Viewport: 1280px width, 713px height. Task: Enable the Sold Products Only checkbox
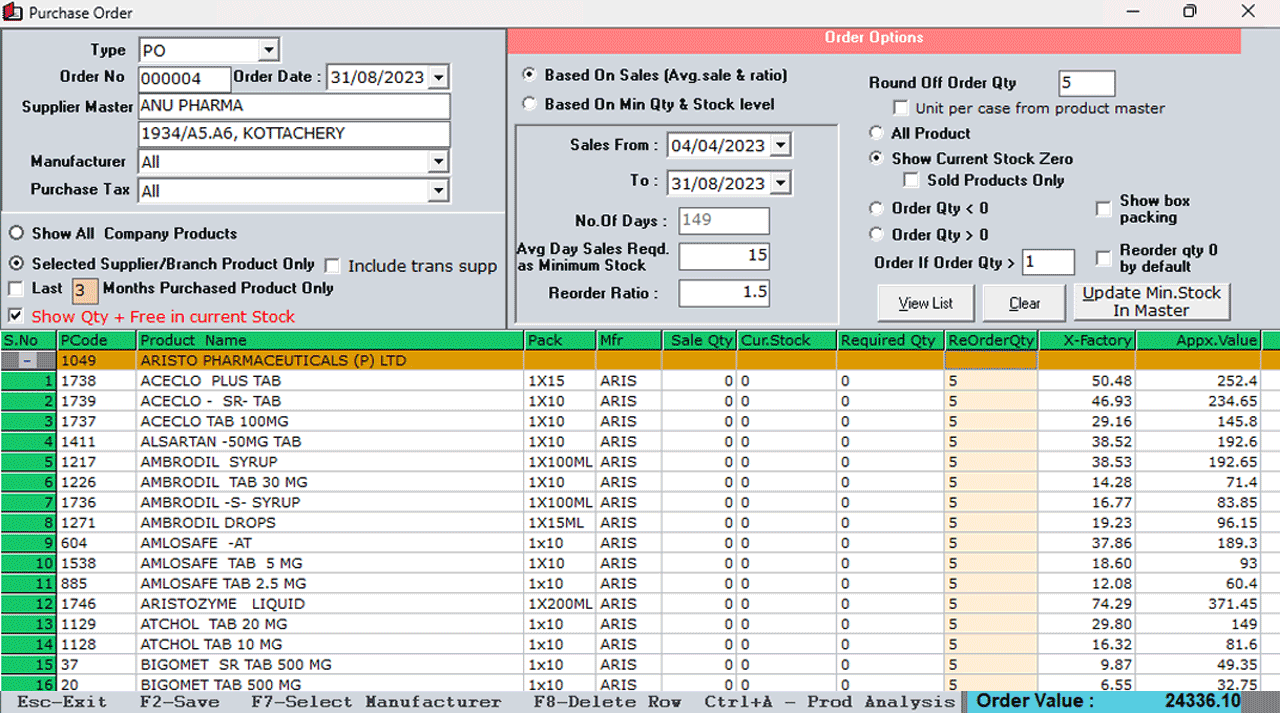[911, 180]
